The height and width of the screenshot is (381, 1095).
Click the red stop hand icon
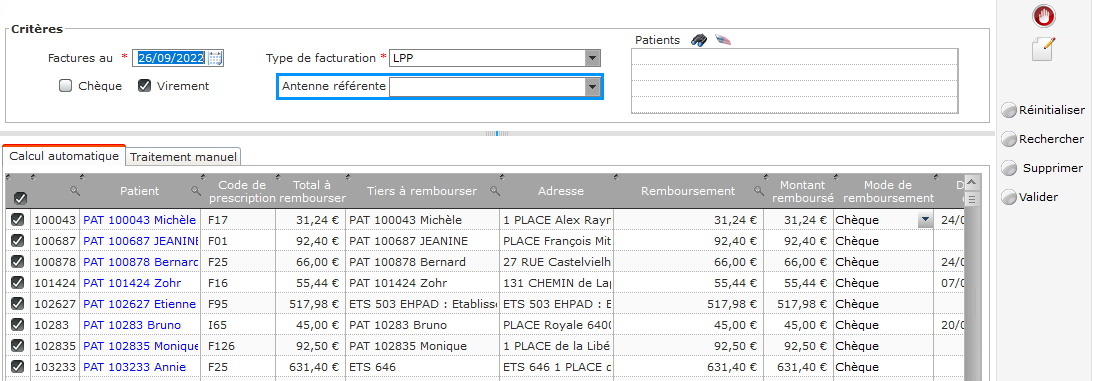tap(1043, 15)
